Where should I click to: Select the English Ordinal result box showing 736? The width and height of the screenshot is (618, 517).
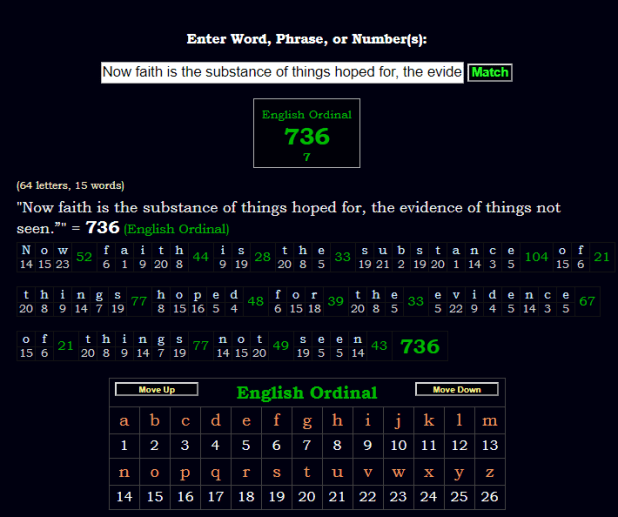click(306, 133)
